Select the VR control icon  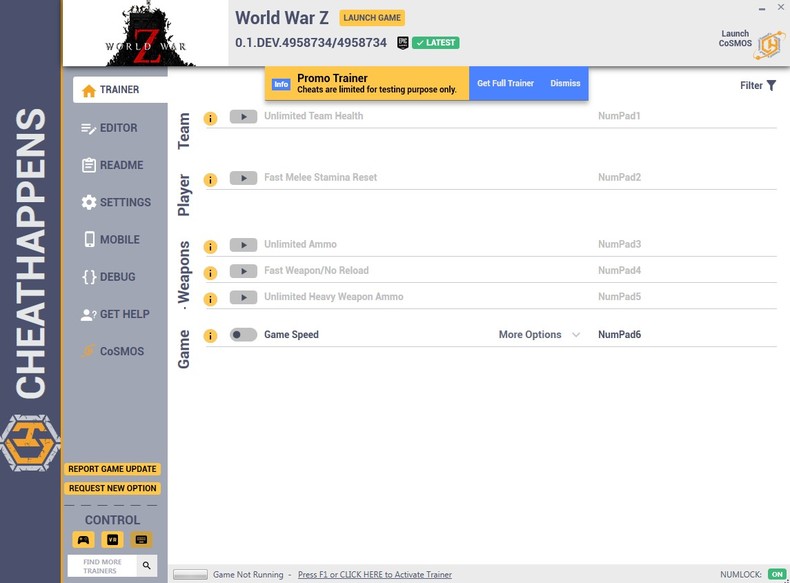pos(112,540)
